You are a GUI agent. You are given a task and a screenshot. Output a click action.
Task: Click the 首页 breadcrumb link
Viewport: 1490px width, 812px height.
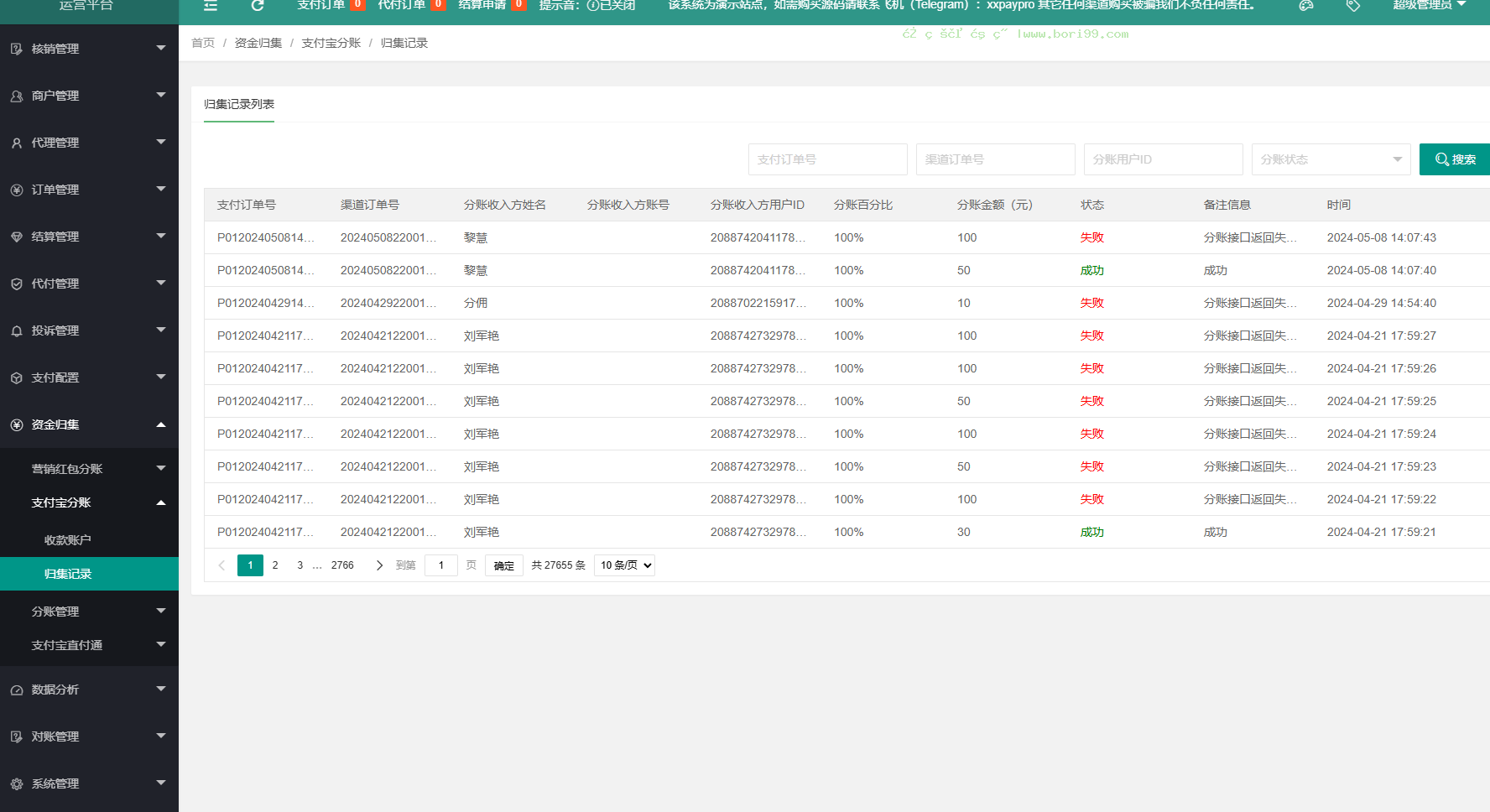click(x=203, y=43)
